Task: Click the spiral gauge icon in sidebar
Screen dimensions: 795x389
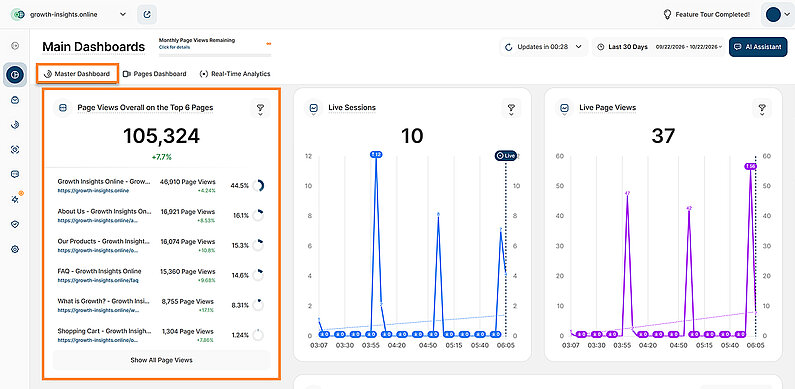Action: (x=15, y=125)
